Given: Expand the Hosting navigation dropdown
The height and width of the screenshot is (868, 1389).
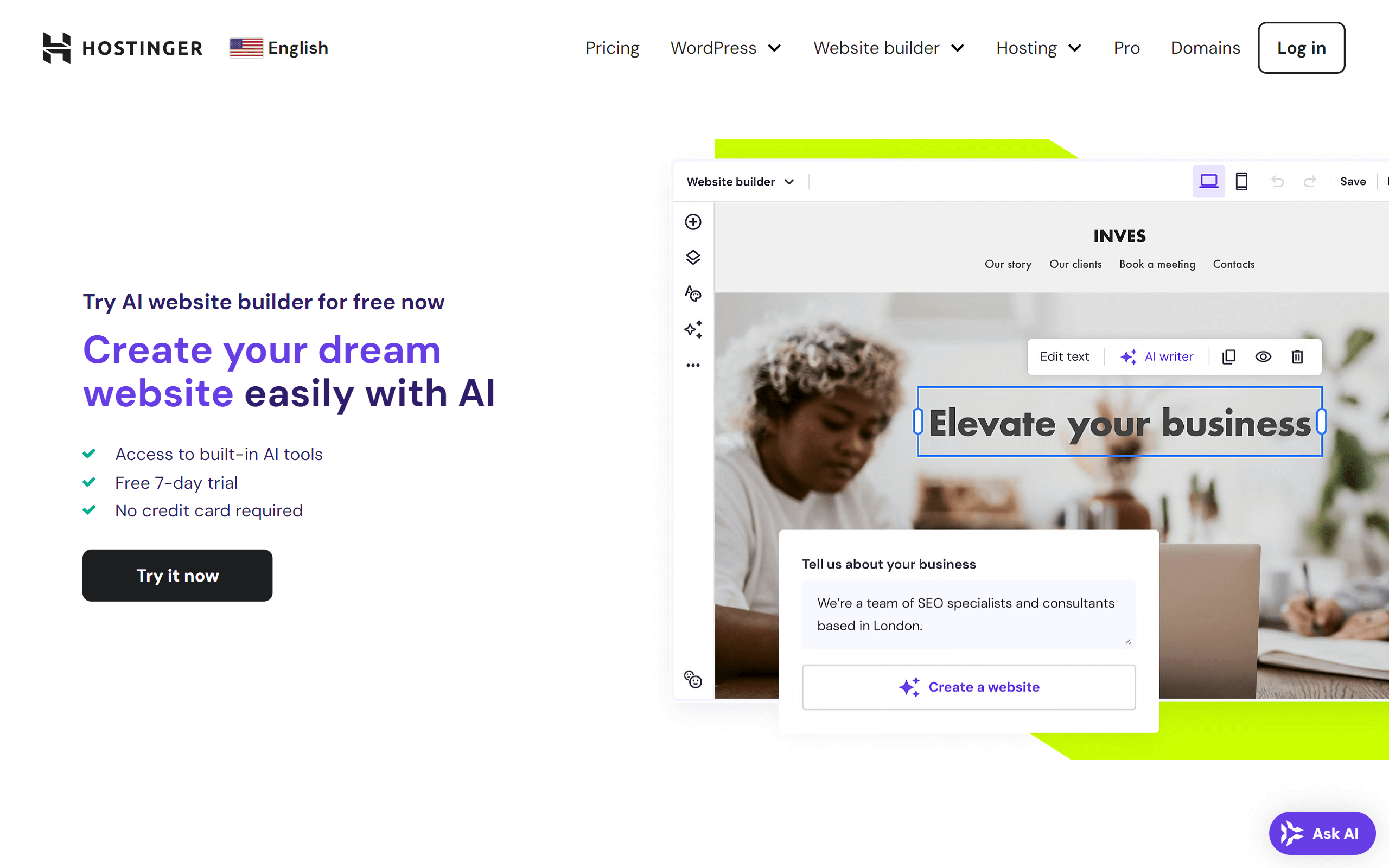Looking at the screenshot, I should [1040, 47].
